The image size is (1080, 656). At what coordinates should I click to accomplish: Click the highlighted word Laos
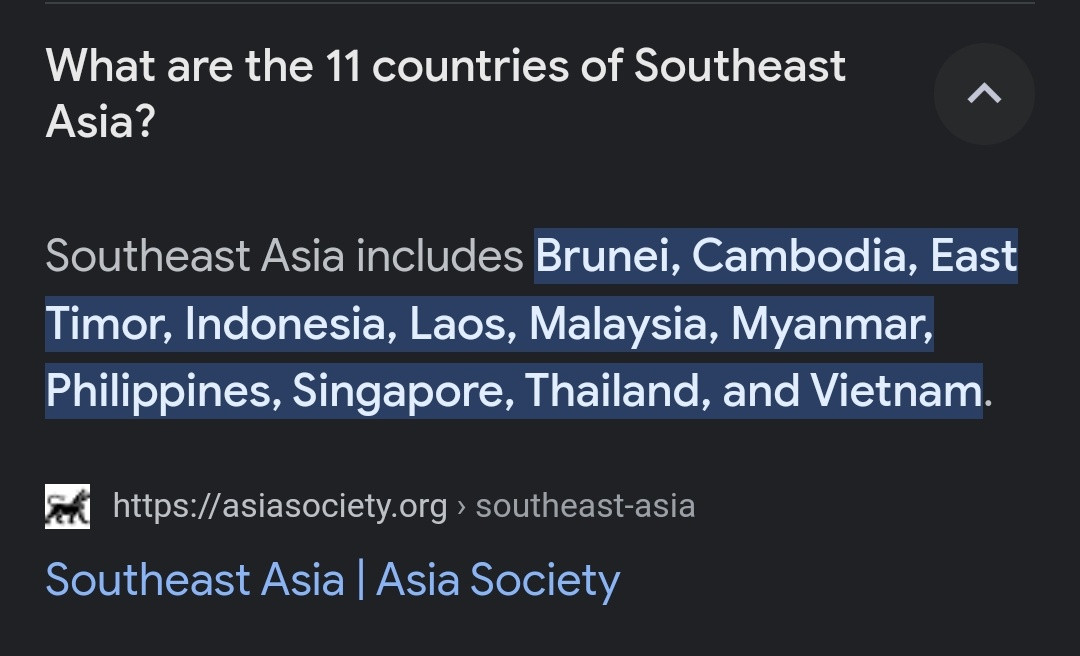point(463,324)
